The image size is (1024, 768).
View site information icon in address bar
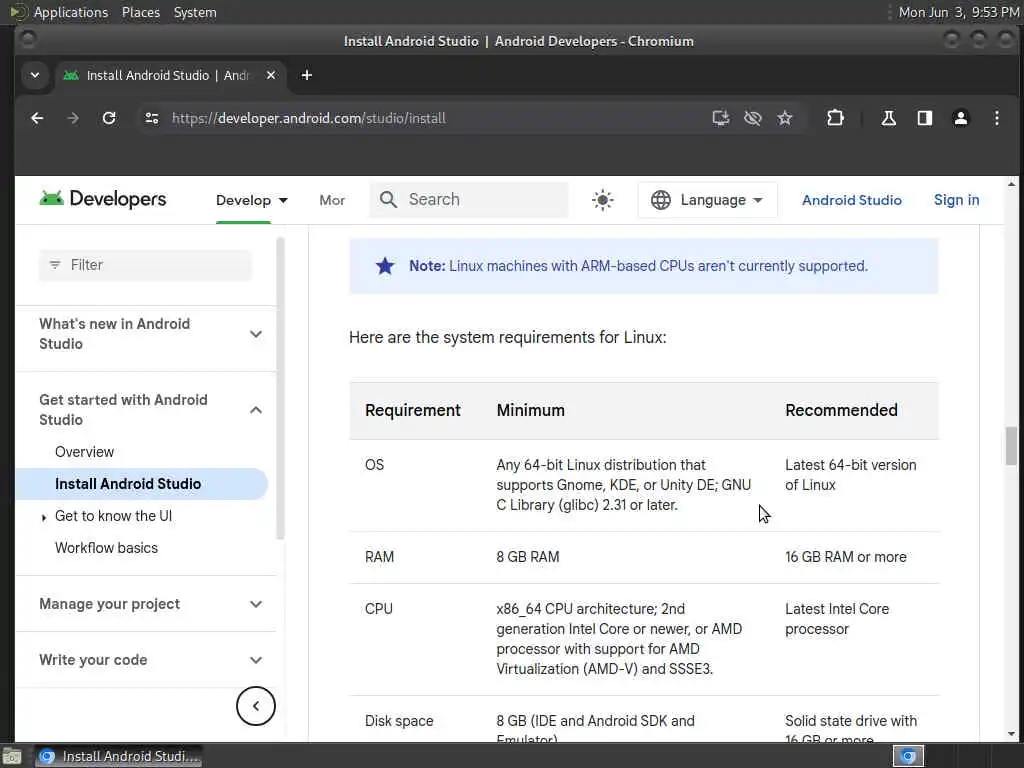click(x=152, y=118)
